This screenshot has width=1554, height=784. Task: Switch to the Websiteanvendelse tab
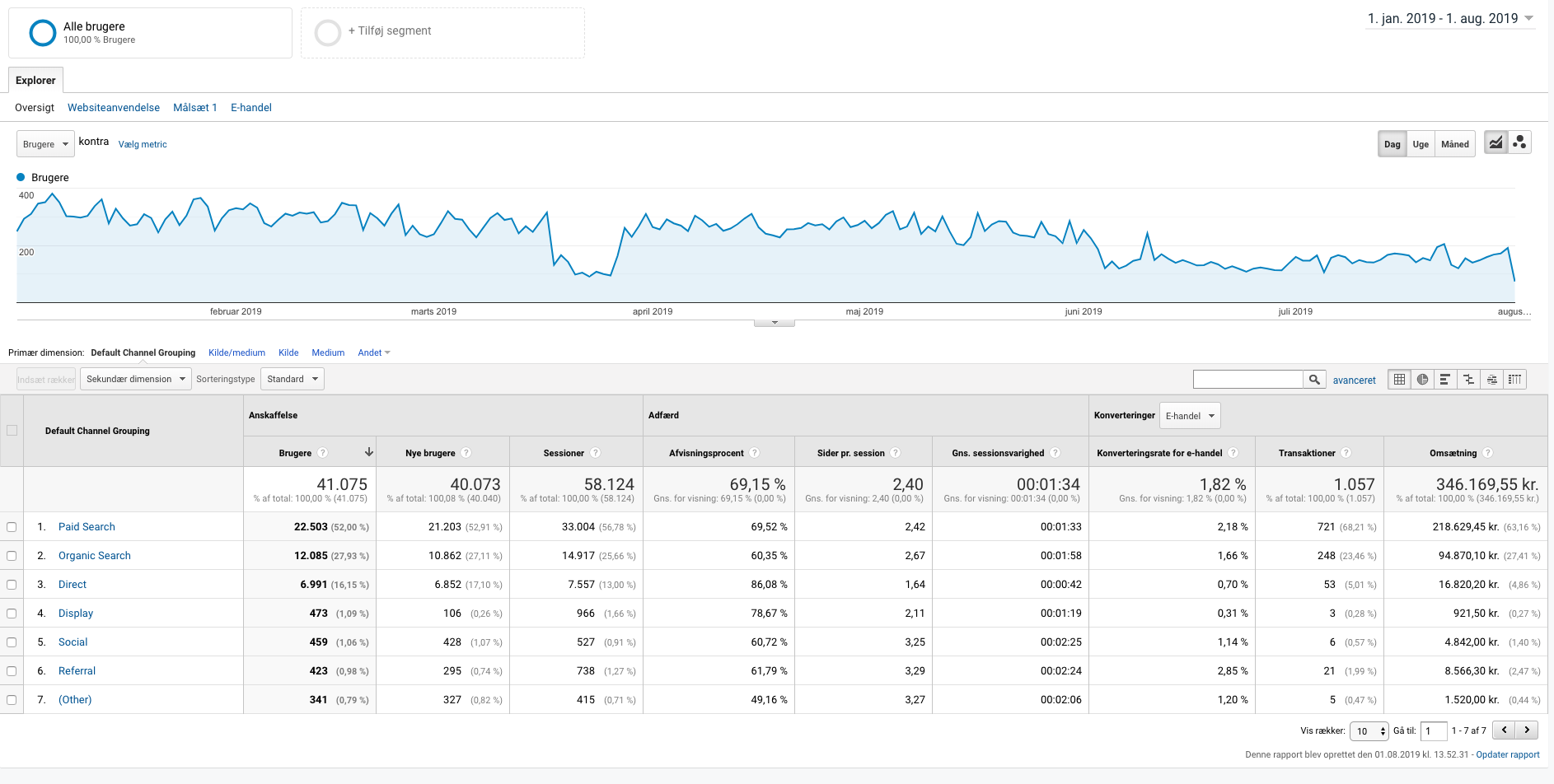(x=114, y=108)
